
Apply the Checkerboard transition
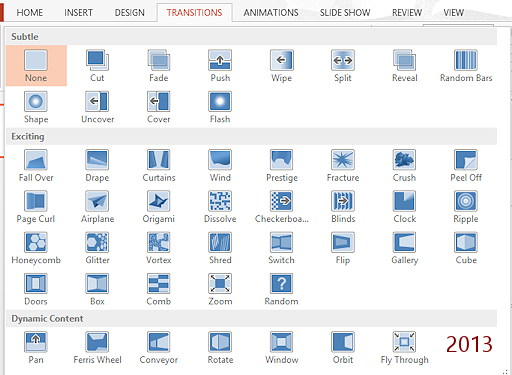point(282,207)
